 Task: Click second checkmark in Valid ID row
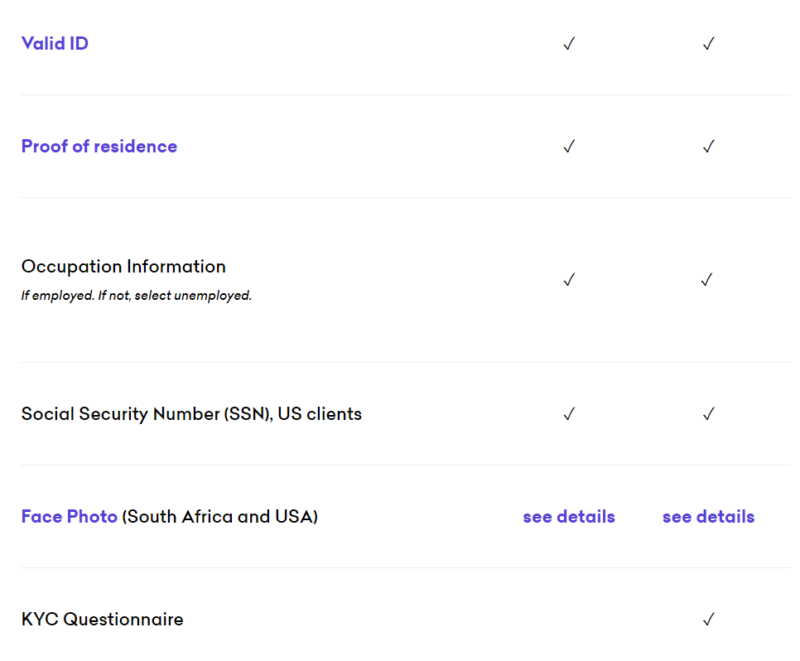tap(708, 44)
